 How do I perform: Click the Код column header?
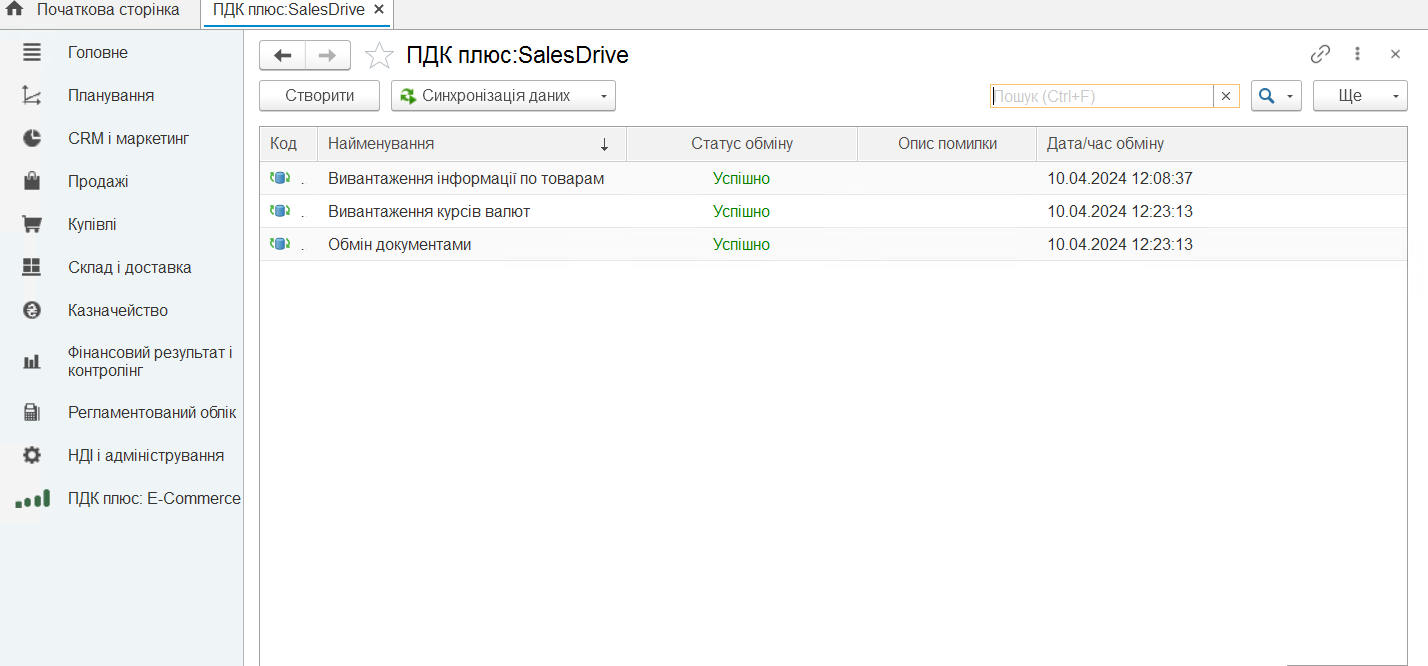[288, 144]
